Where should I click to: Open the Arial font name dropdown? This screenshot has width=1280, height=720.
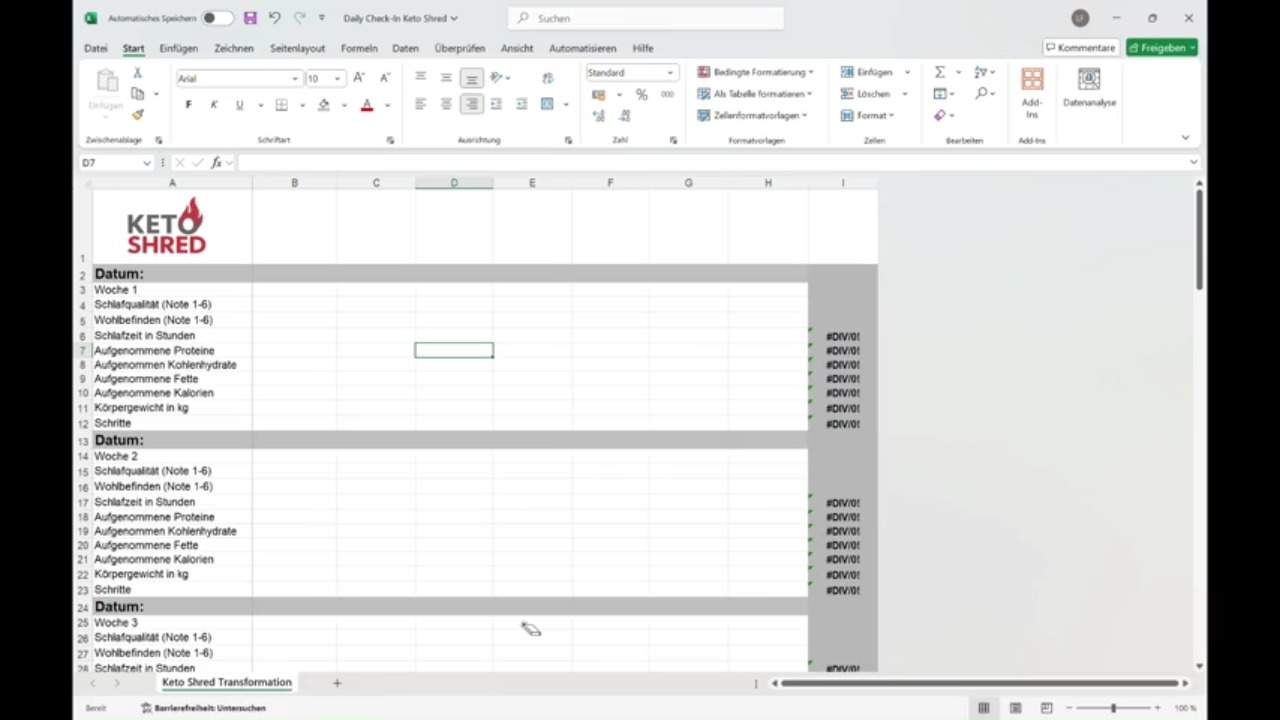click(x=239, y=78)
